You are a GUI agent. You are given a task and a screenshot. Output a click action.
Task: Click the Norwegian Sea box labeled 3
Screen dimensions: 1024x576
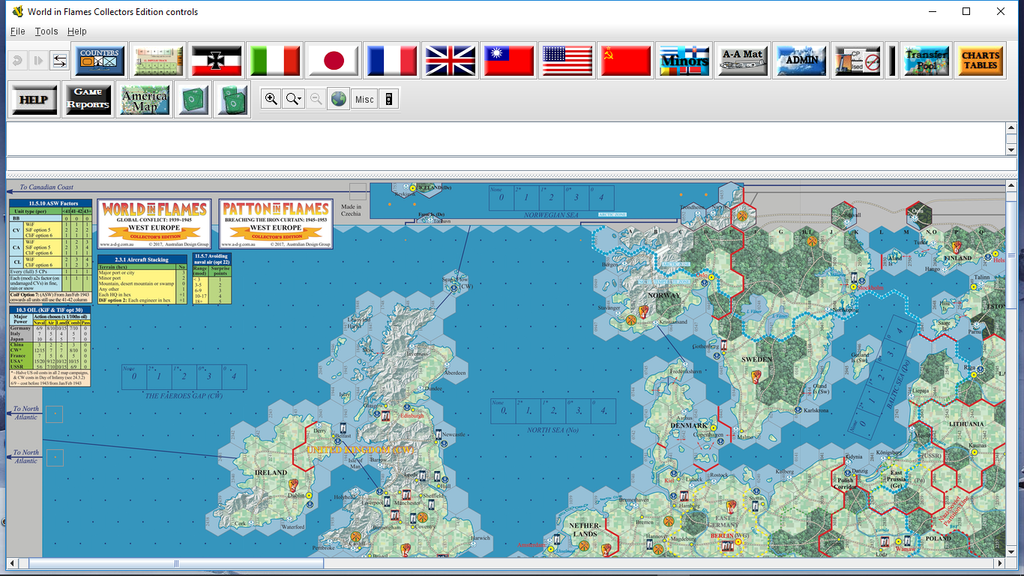pyautogui.click(x=576, y=197)
